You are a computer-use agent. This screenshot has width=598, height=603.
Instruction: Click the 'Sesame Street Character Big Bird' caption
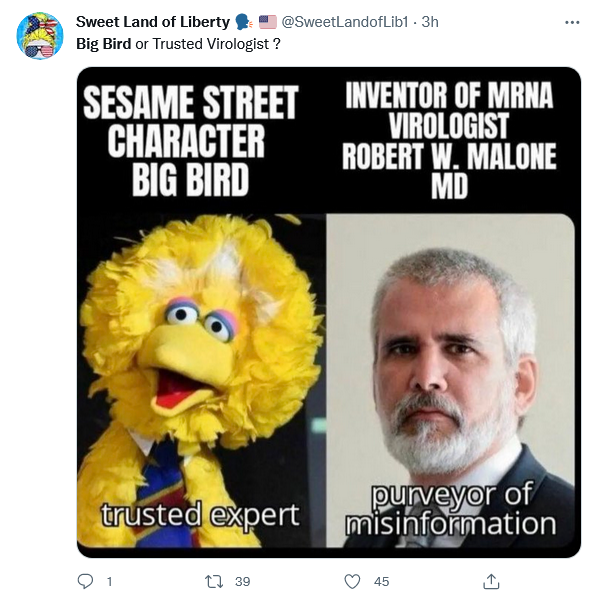coord(191,140)
